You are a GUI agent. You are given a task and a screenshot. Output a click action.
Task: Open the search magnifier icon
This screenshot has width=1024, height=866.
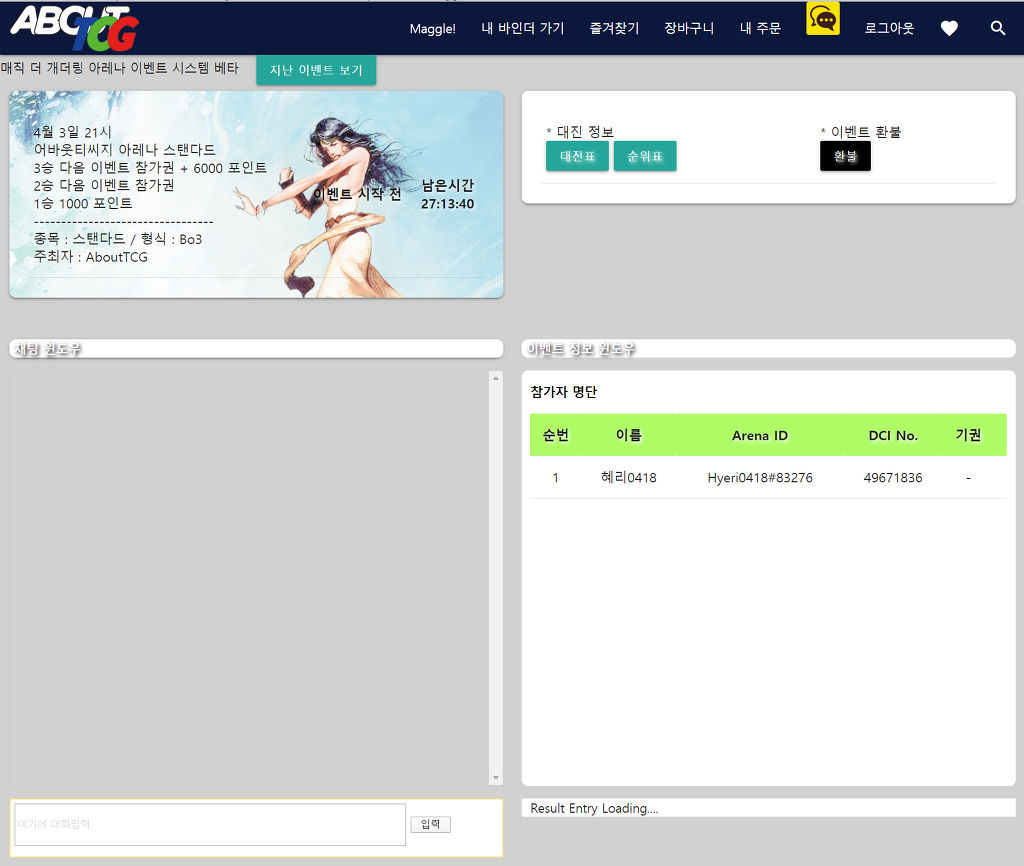[997, 28]
